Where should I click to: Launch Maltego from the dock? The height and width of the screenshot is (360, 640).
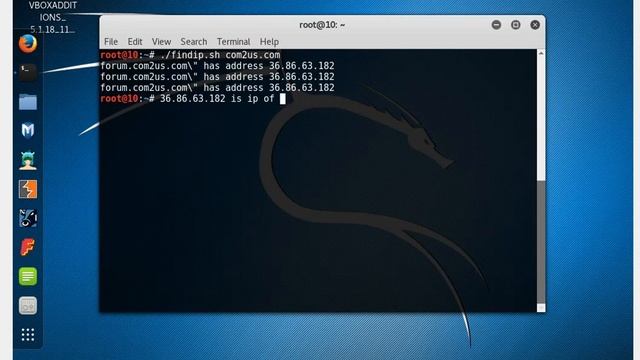28,131
